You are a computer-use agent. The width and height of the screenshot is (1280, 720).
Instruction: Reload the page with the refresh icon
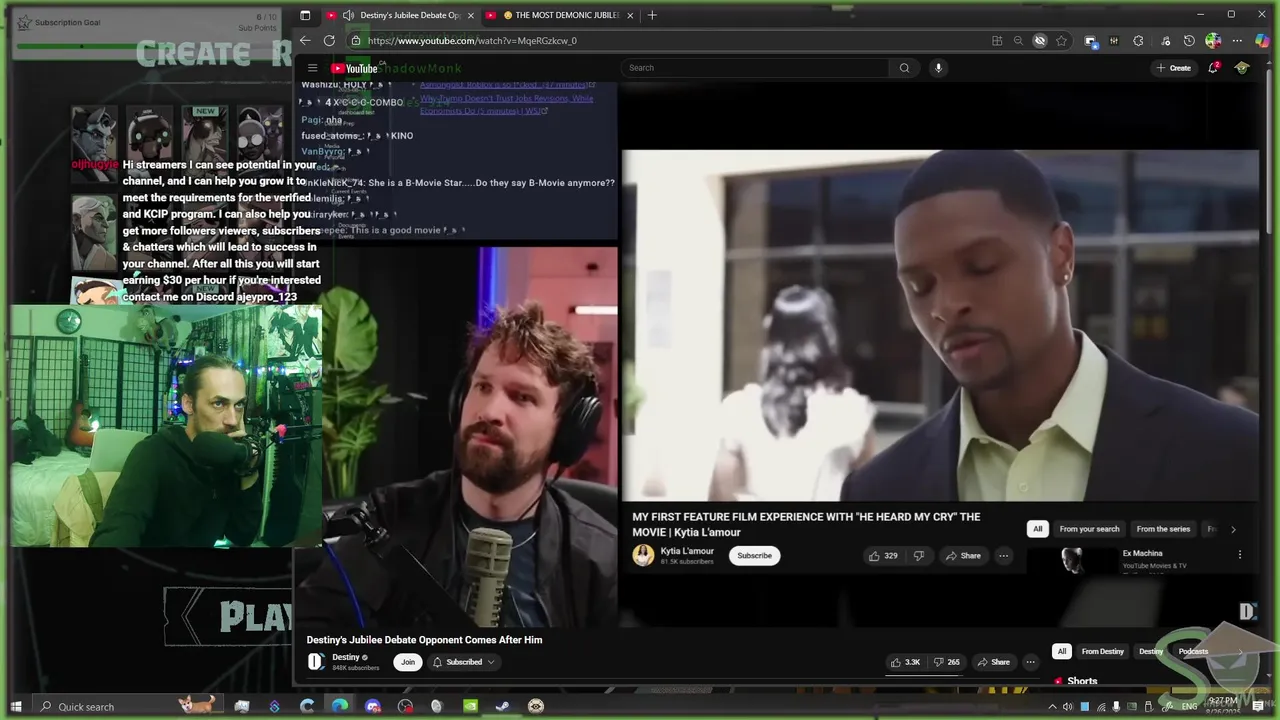click(x=329, y=41)
